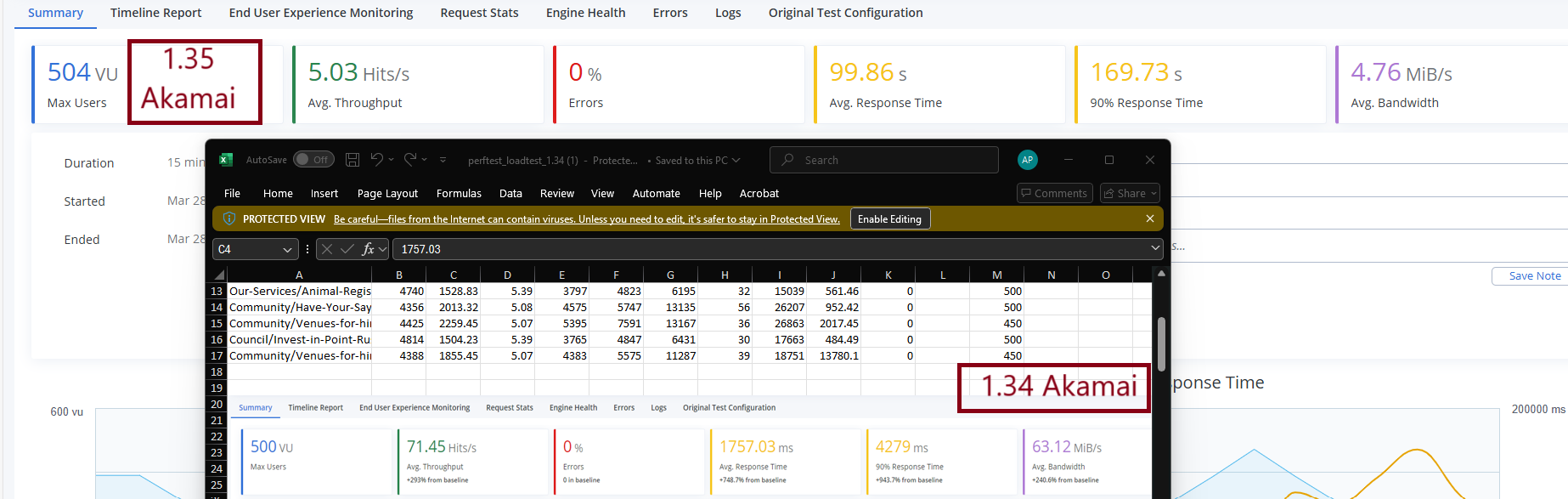Open Engine Health tab in dashboard

(x=585, y=13)
